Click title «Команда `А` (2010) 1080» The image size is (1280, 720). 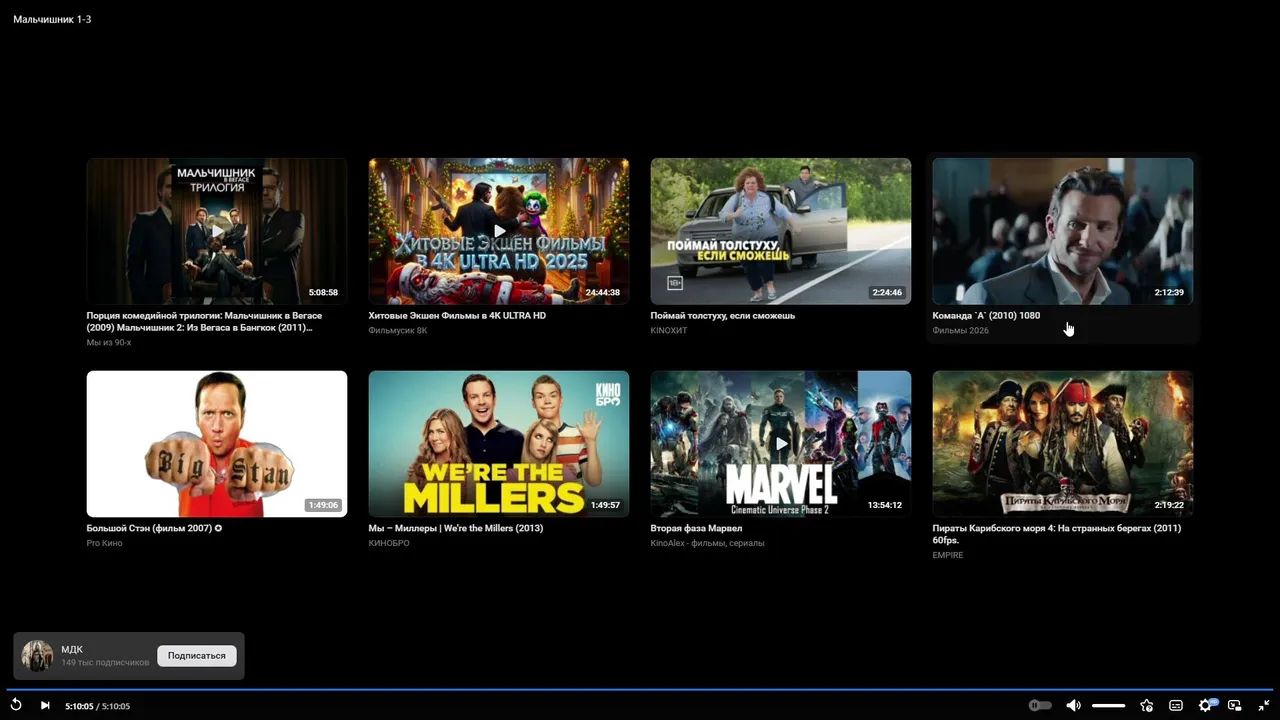point(986,316)
